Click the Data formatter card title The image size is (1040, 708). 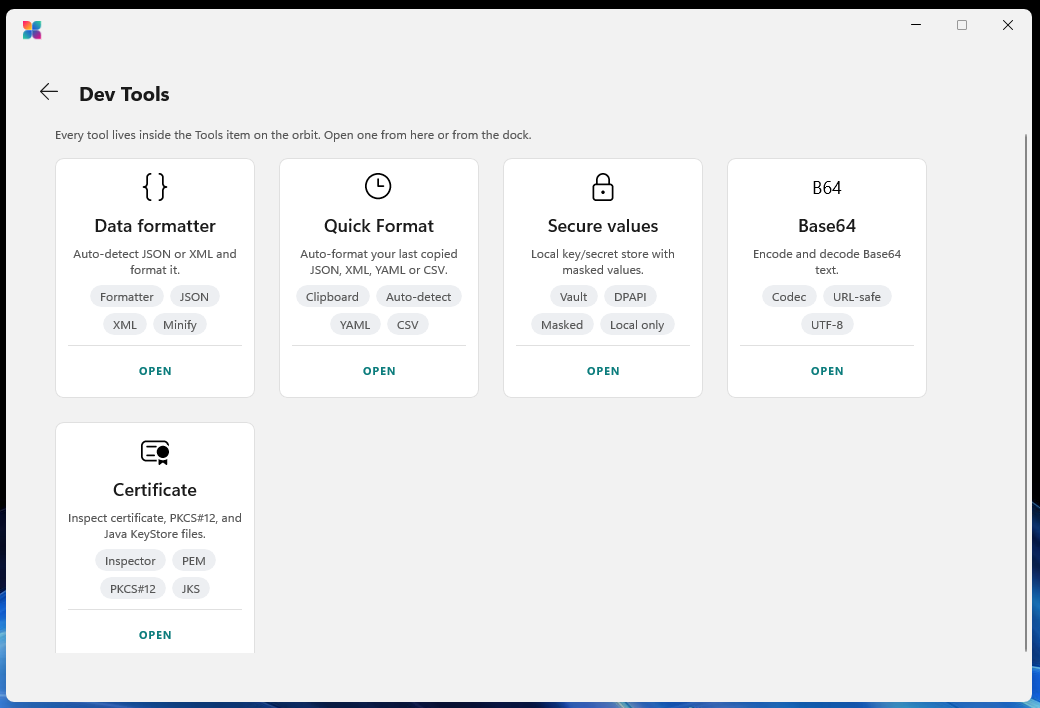click(155, 226)
